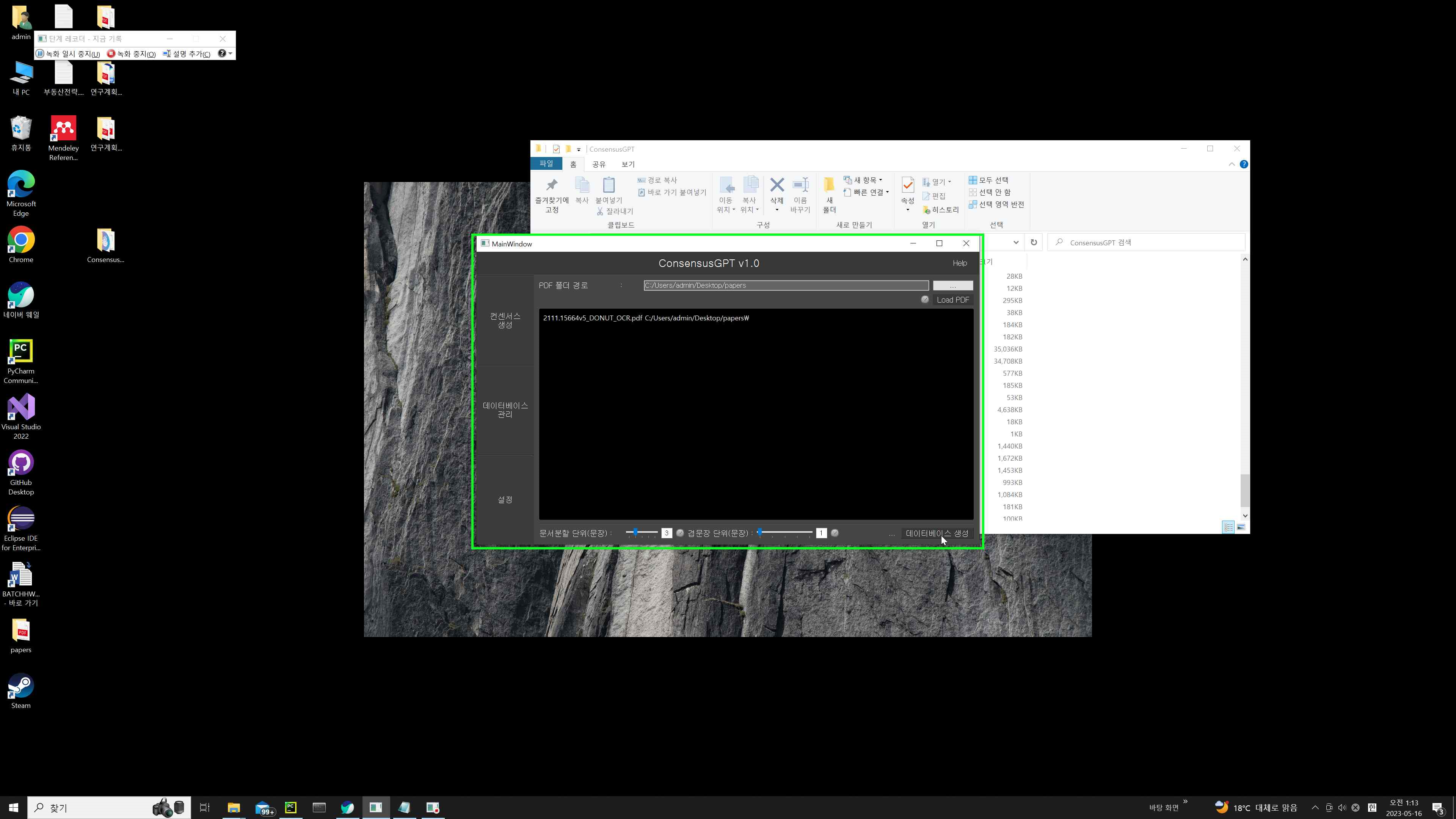The image size is (1456, 819).
Task: Toggle the lock beside 겹문장 단위 value box
Action: (835, 532)
